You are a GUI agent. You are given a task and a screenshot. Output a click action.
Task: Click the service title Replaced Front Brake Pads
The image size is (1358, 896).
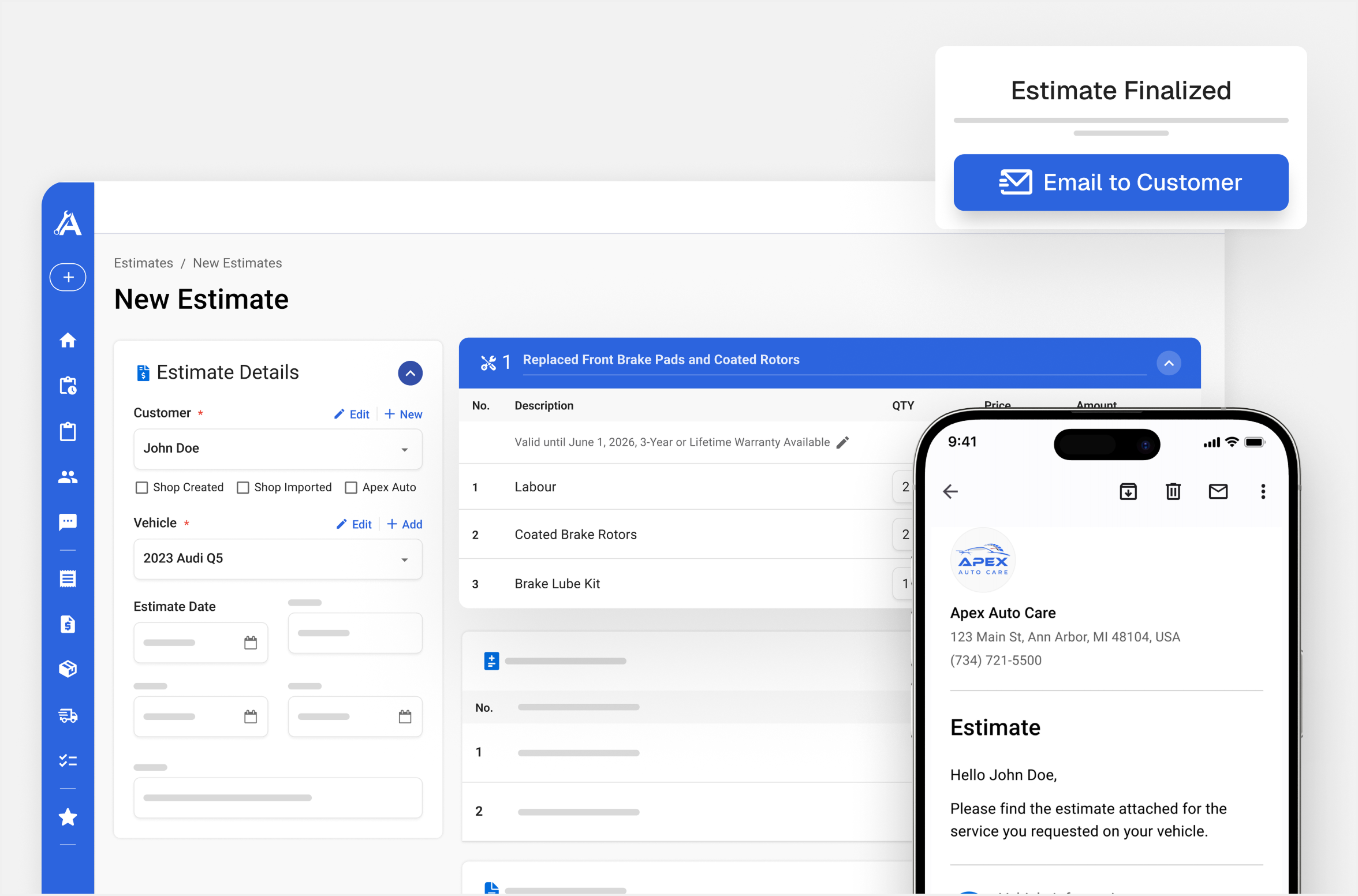click(x=661, y=360)
